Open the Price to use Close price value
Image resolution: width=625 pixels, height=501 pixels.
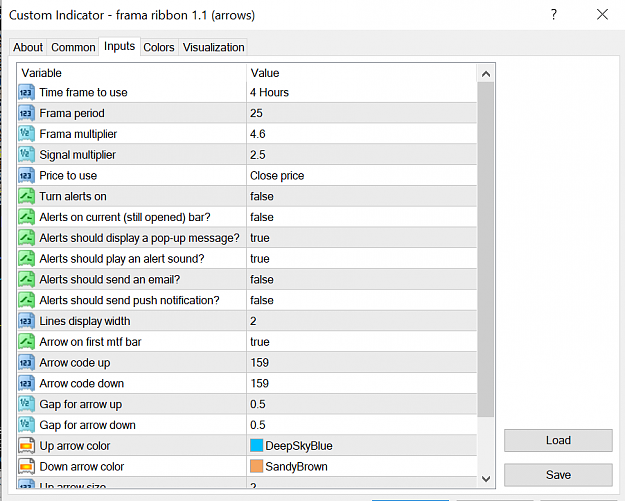click(x=362, y=176)
